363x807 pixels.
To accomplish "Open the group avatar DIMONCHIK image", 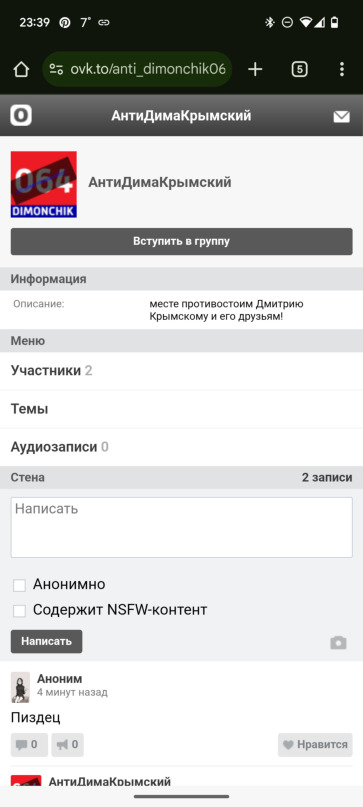I will click(44, 184).
